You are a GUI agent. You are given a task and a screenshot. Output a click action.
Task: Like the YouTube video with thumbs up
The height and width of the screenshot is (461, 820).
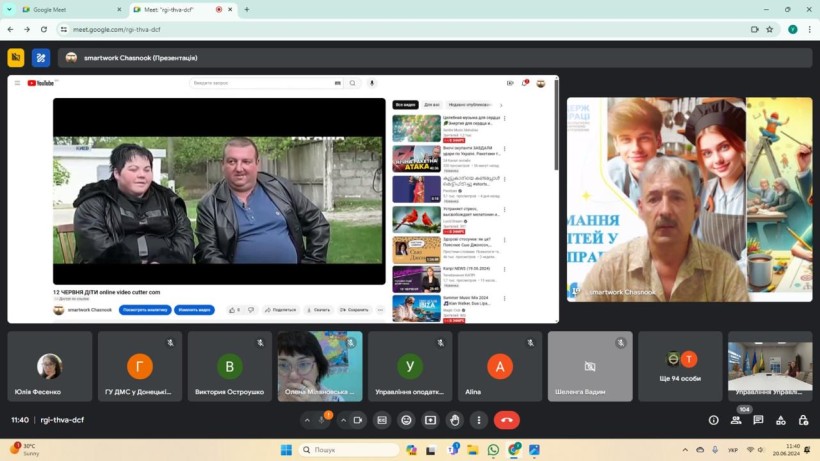point(234,310)
